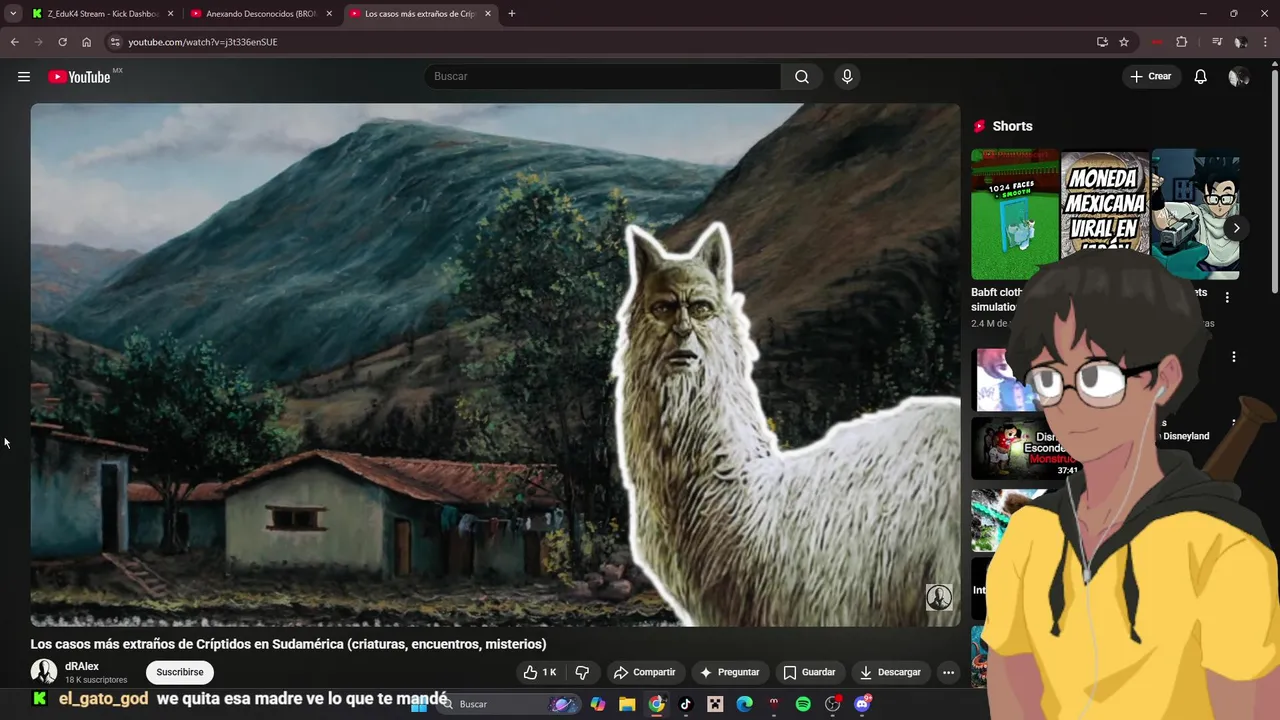Show next Shorts with the chevron
This screenshot has width=1280, height=720.
1236,228
